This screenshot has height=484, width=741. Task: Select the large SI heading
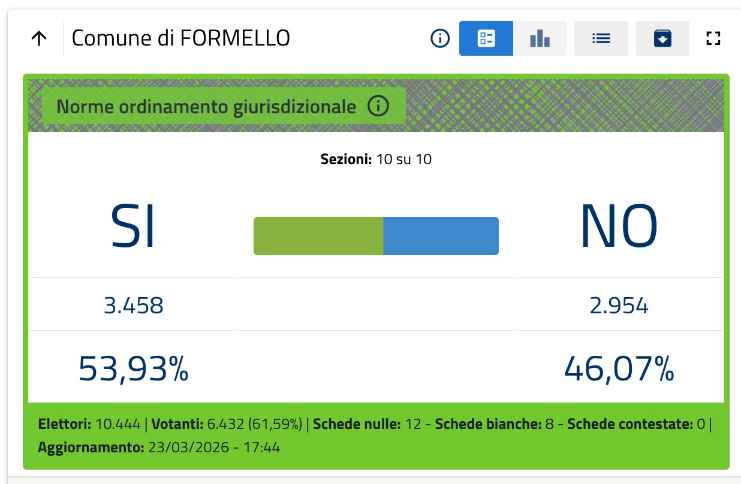[x=133, y=227]
